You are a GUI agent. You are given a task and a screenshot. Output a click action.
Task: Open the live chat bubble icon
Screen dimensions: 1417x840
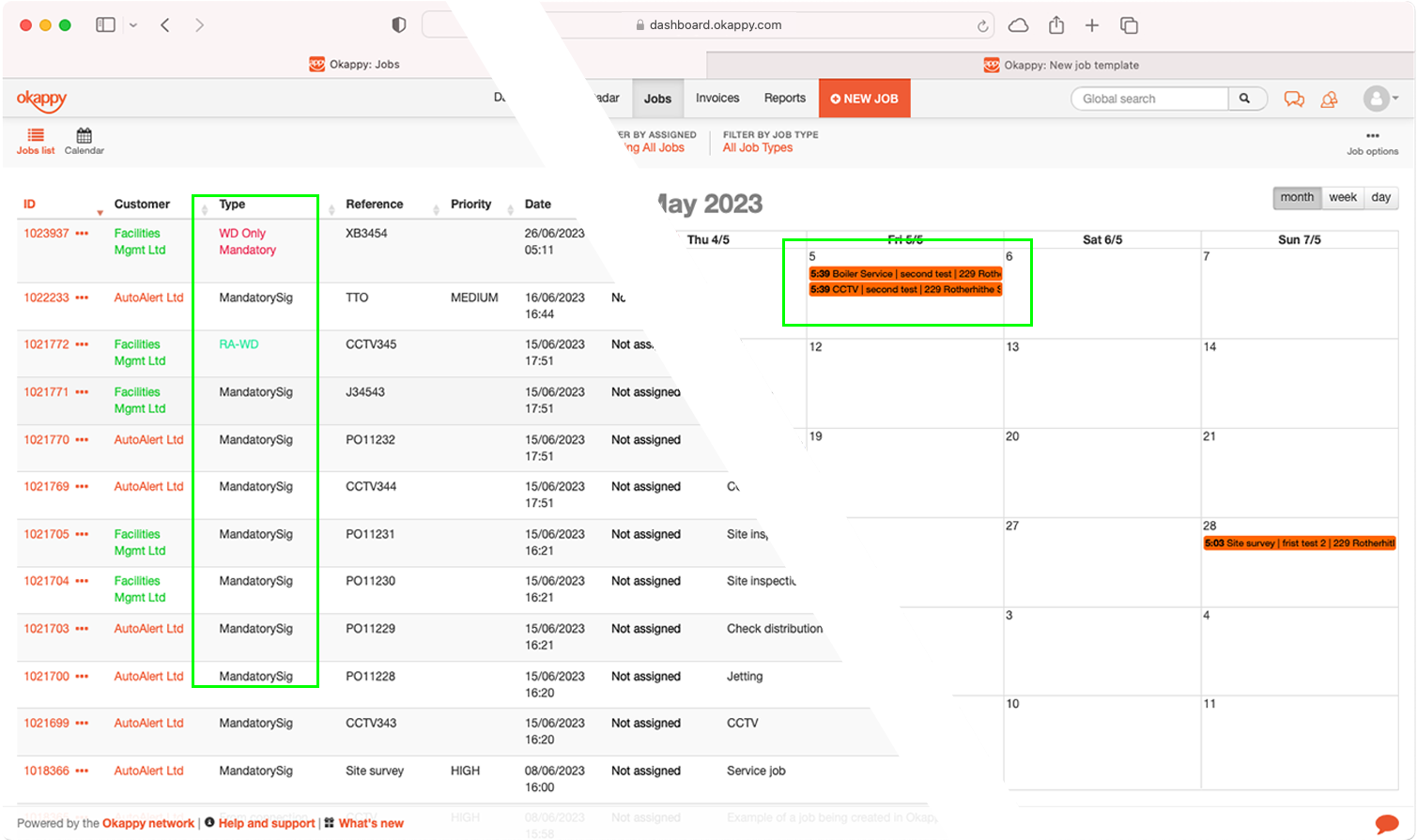[x=1386, y=824]
